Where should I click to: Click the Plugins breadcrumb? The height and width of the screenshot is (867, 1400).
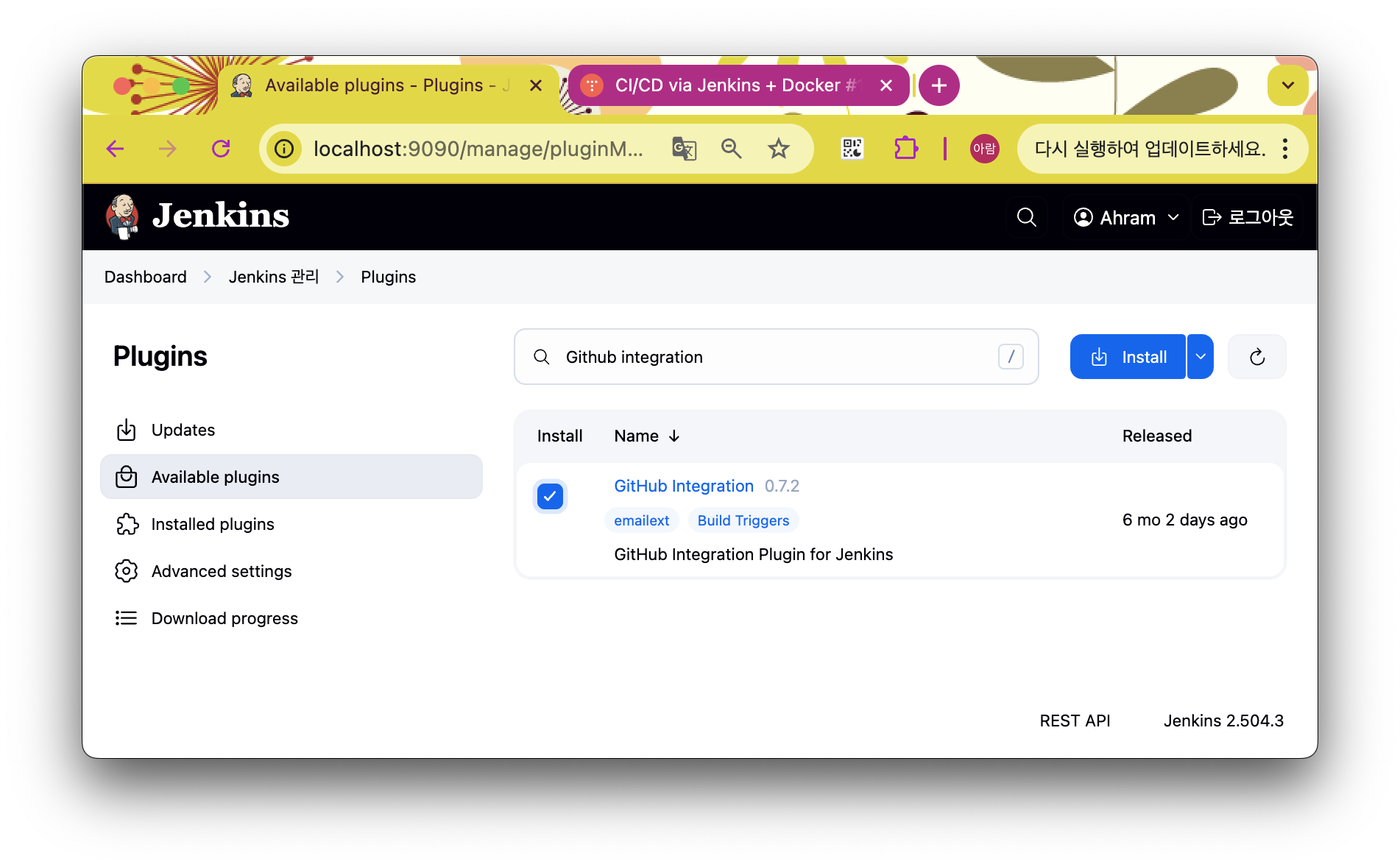(389, 277)
